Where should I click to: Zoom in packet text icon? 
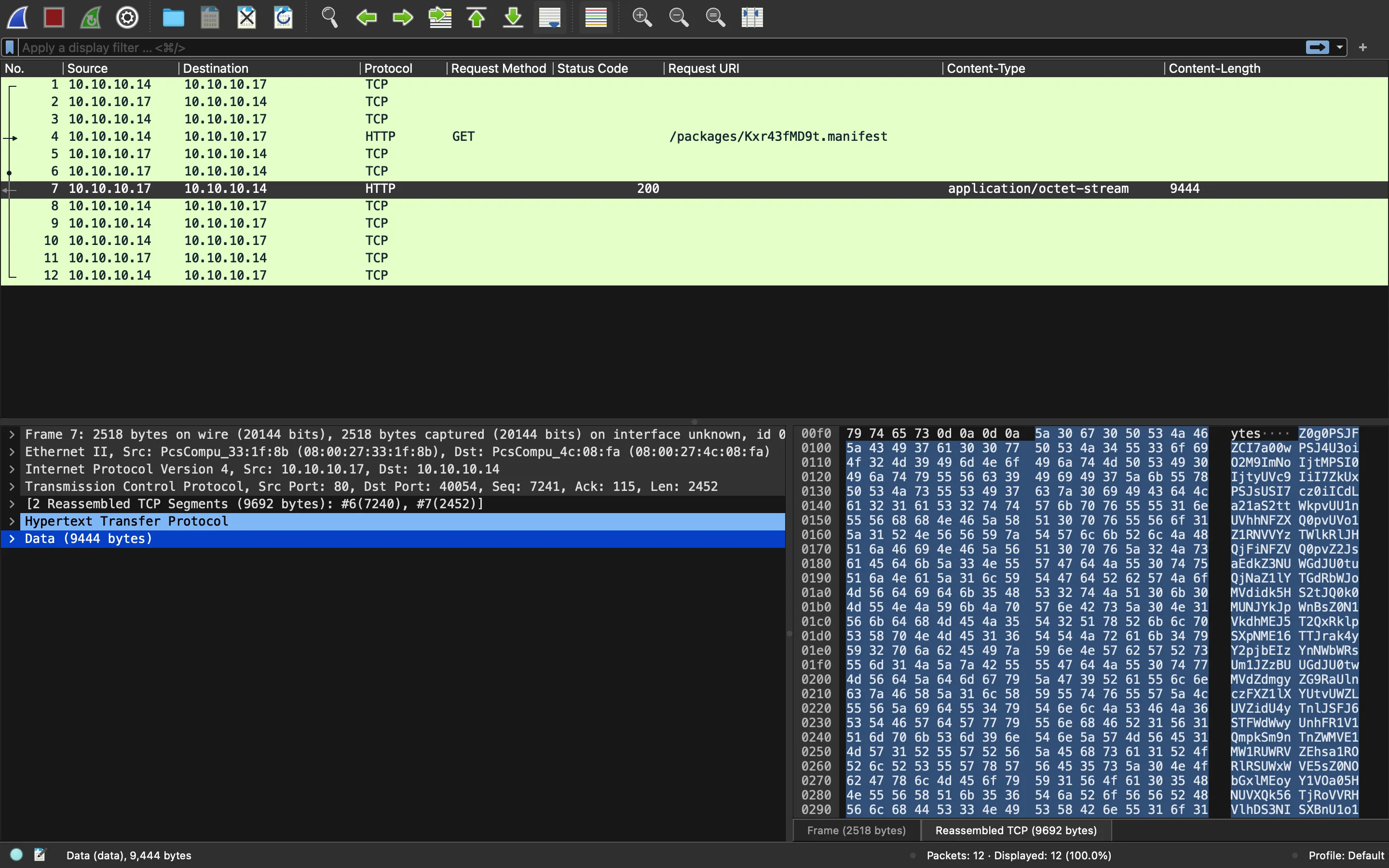(x=642, y=17)
